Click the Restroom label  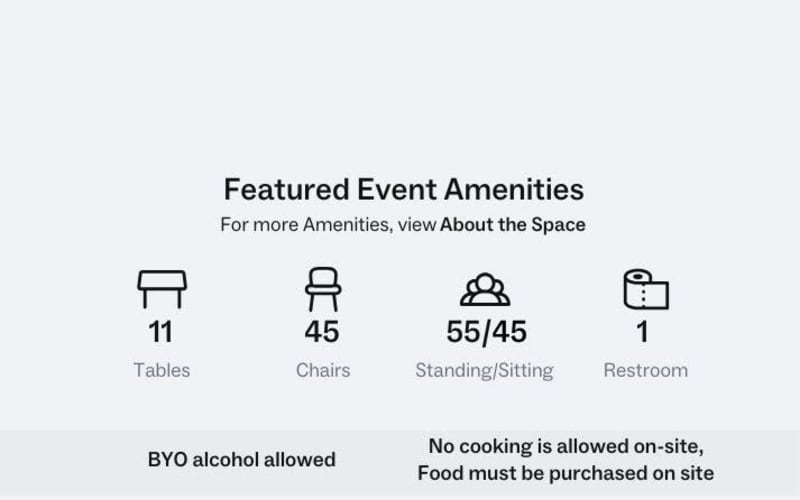pos(646,370)
